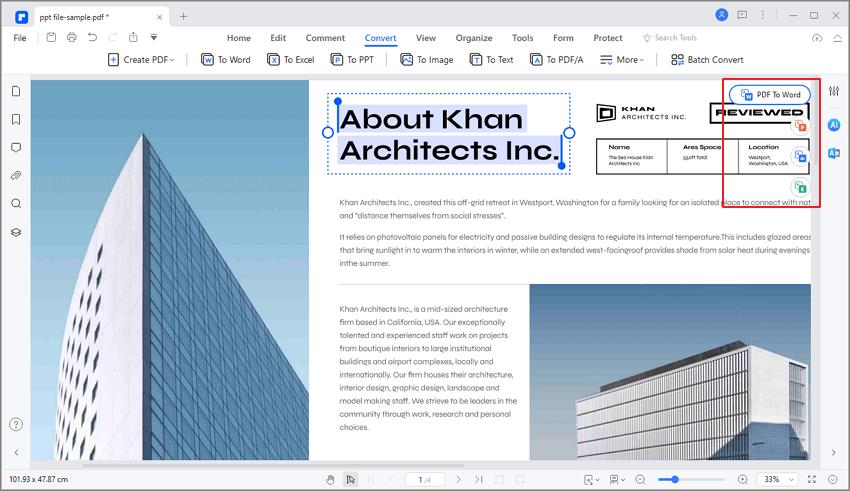The height and width of the screenshot is (491, 850).
Task: Click the zoom in button
Action: click(743, 480)
